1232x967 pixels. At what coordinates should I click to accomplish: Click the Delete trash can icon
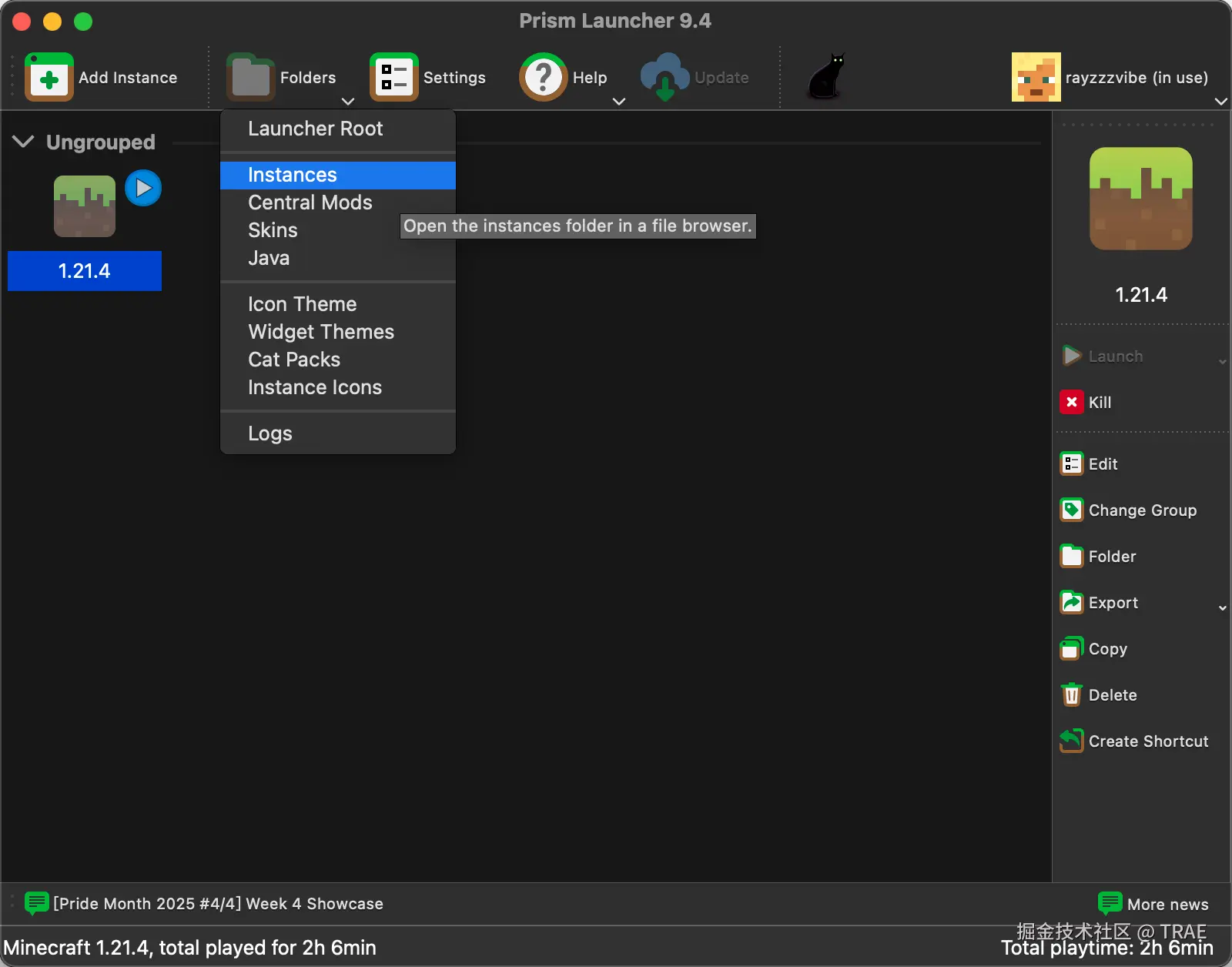[x=1072, y=694]
